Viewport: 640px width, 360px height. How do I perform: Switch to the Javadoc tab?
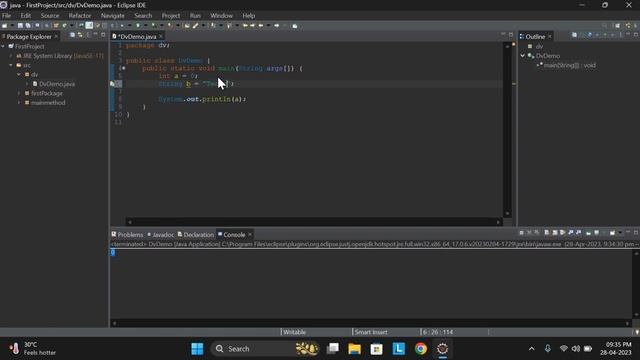tap(160, 235)
